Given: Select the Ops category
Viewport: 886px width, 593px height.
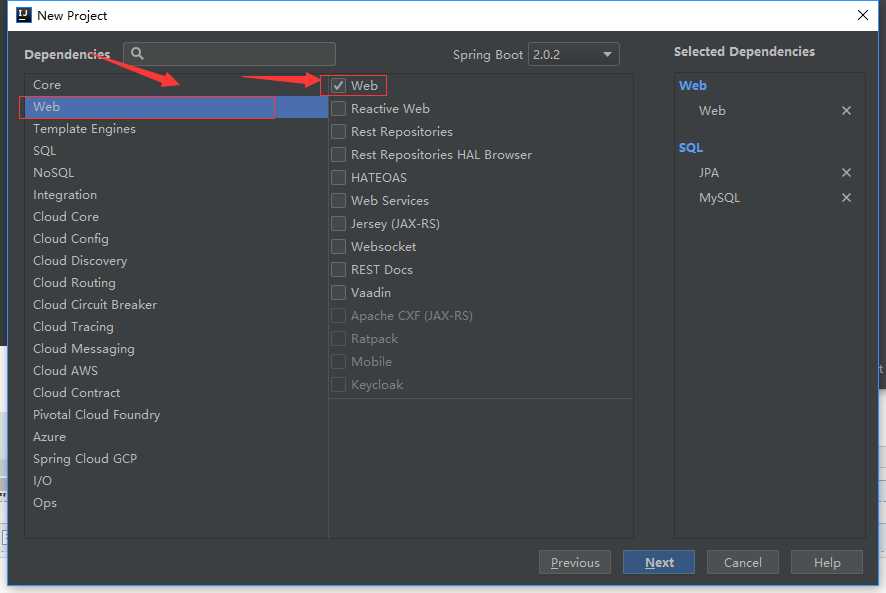Looking at the screenshot, I should [176, 503].
